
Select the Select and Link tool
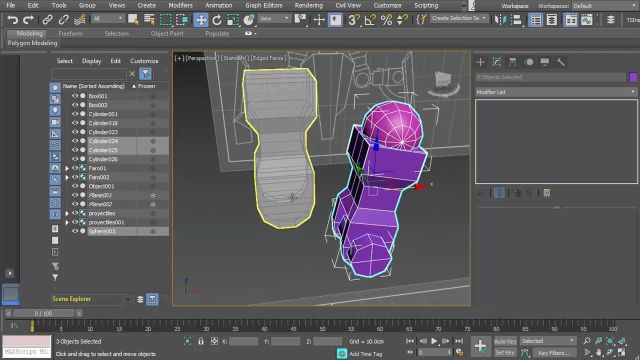(x=48, y=20)
